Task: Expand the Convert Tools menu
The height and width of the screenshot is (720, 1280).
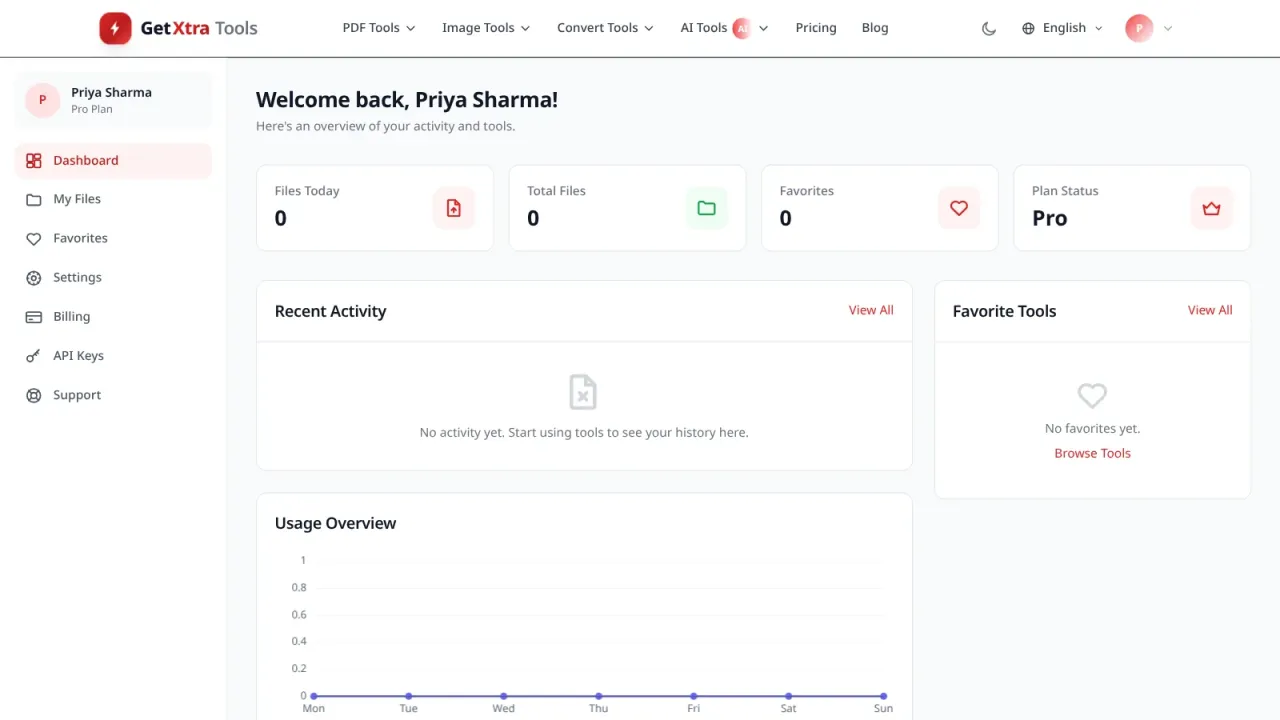Action: click(605, 28)
